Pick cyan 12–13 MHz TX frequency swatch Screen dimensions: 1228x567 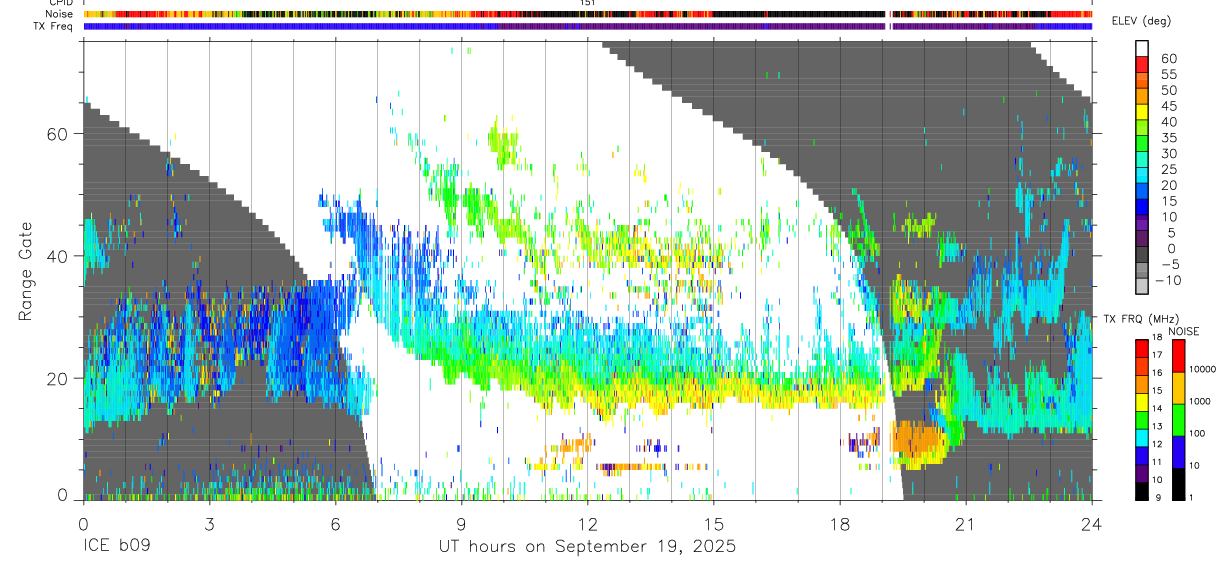1141,437
